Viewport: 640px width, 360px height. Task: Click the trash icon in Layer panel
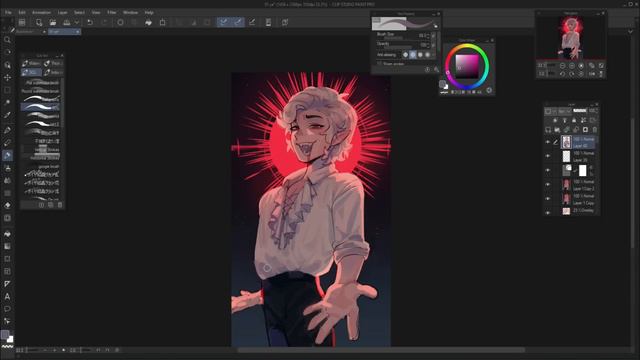click(595, 130)
